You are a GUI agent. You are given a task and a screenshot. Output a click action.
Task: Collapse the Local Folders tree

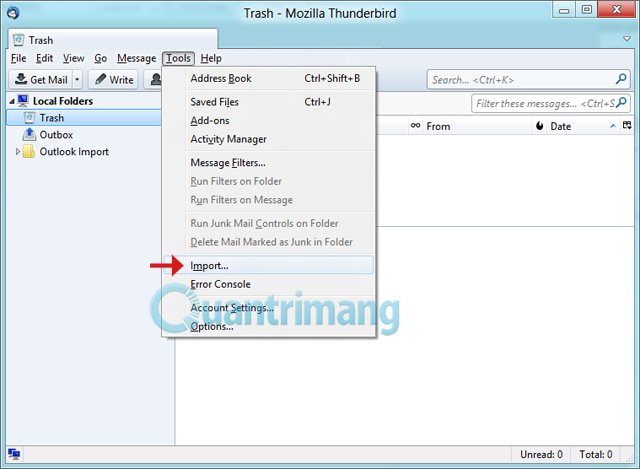pyautogui.click(x=12, y=101)
